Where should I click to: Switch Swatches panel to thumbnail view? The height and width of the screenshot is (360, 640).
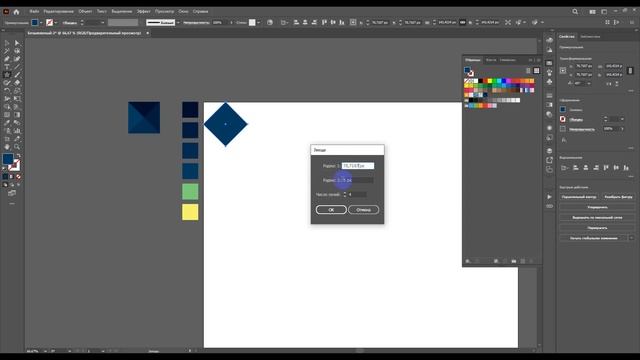536,71
